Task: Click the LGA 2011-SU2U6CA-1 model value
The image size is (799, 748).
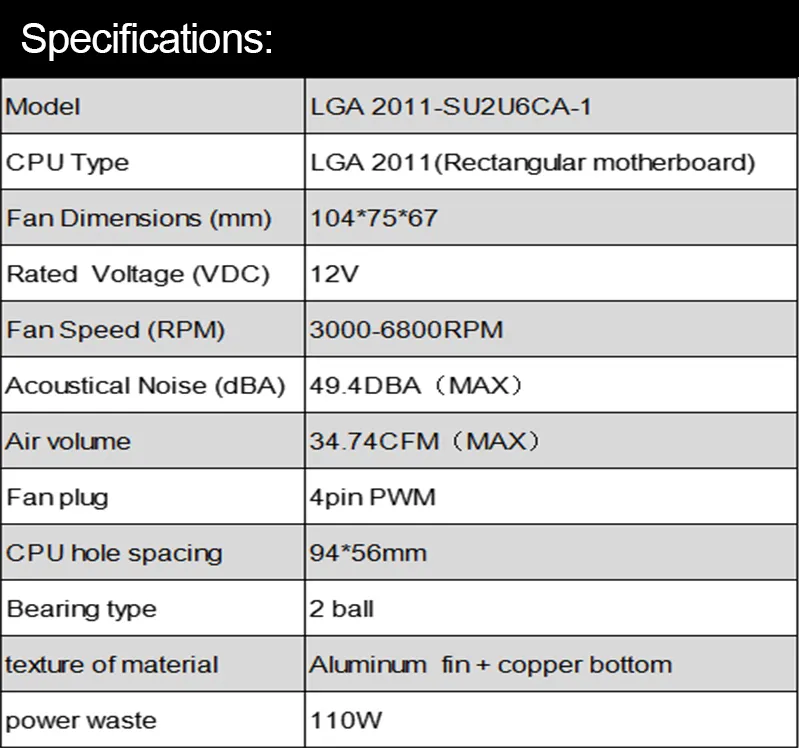Action: [451, 107]
